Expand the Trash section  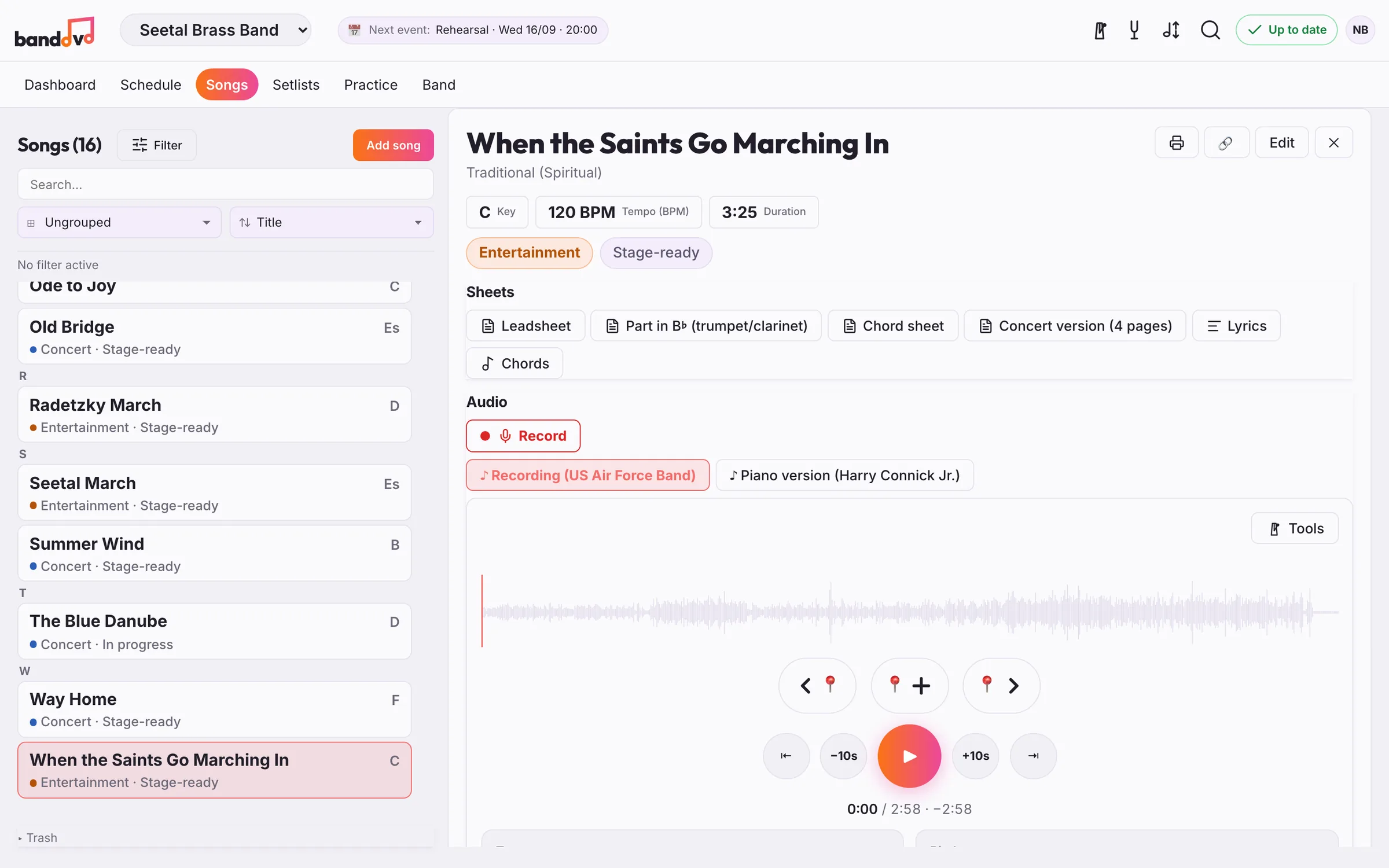[x=38, y=837]
